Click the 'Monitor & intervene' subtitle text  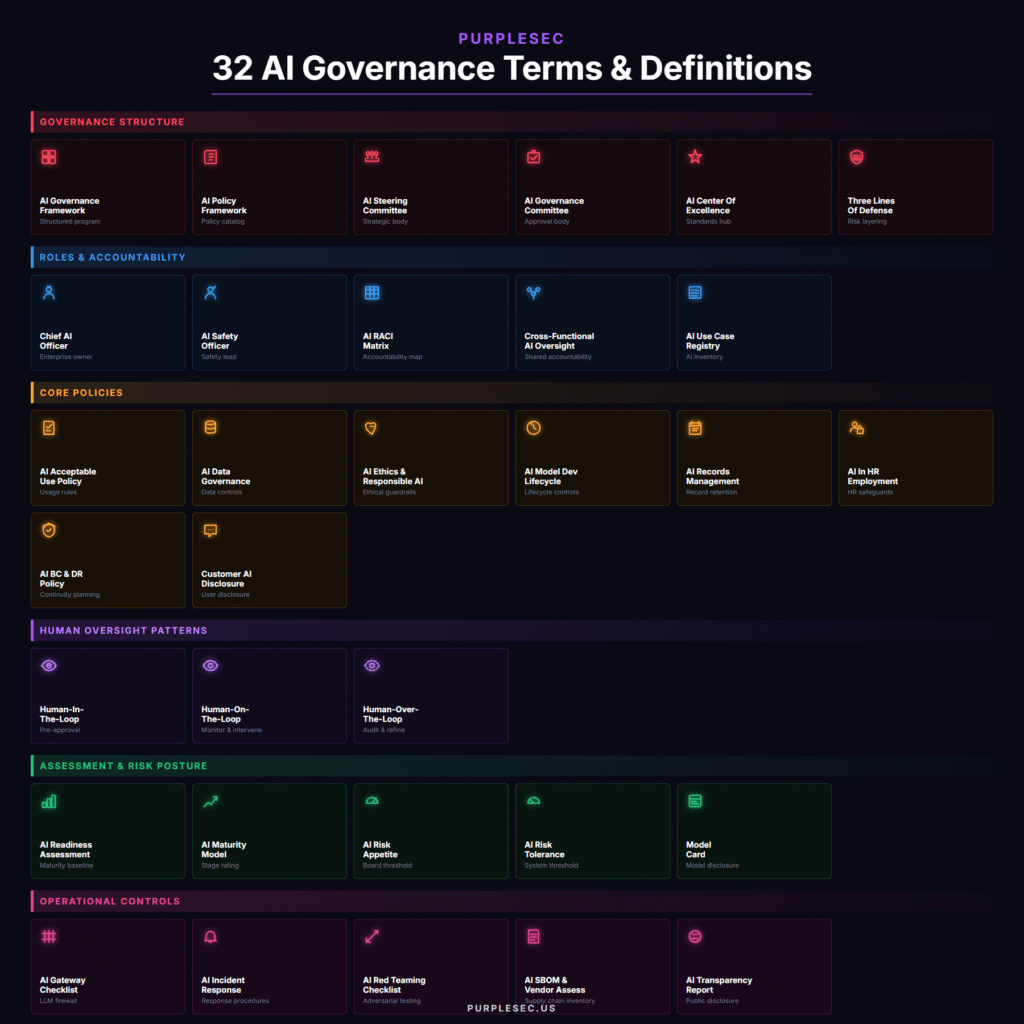(x=231, y=730)
